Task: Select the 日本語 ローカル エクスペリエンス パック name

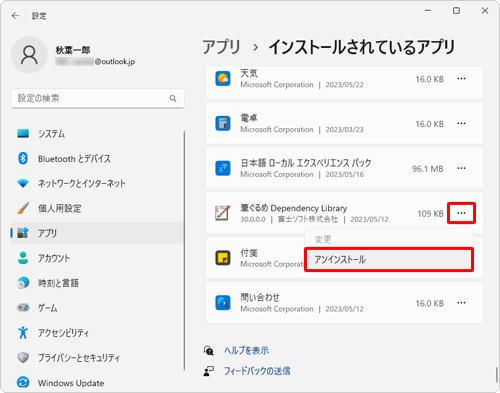Action: (306, 163)
